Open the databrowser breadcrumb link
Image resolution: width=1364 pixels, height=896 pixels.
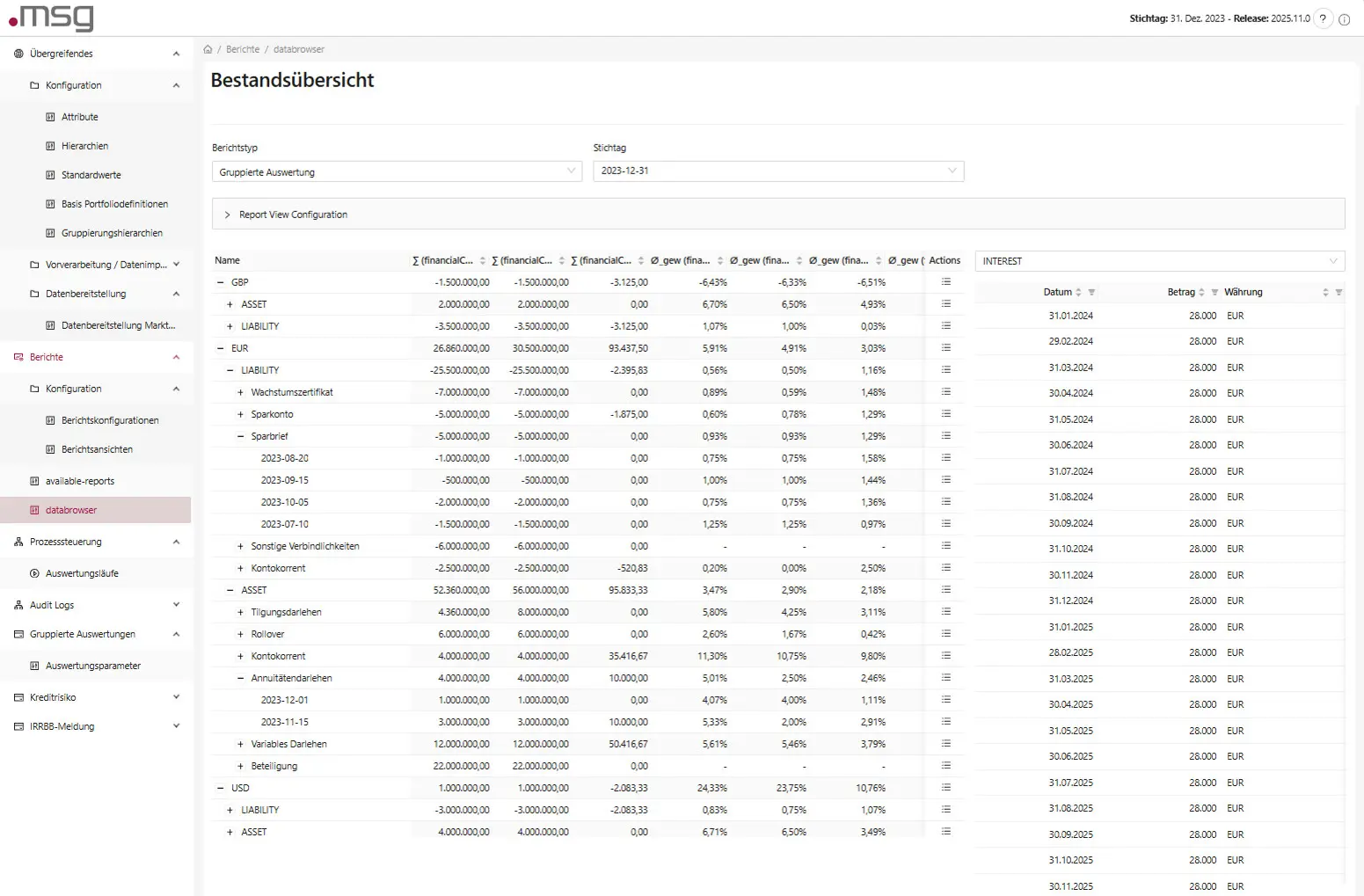point(298,49)
